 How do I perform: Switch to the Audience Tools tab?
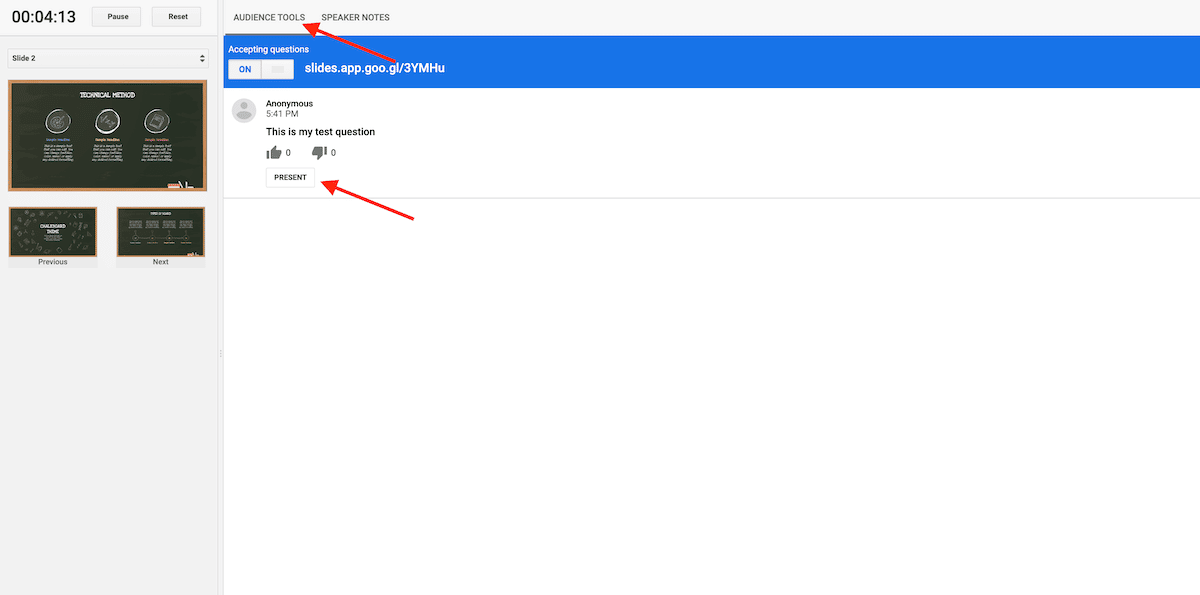[x=269, y=18]
